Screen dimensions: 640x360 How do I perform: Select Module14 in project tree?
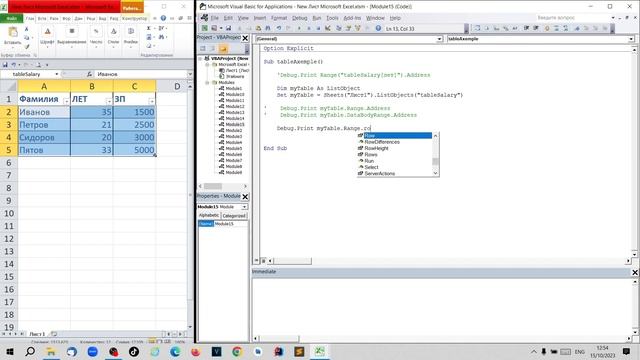pos(235,118)
